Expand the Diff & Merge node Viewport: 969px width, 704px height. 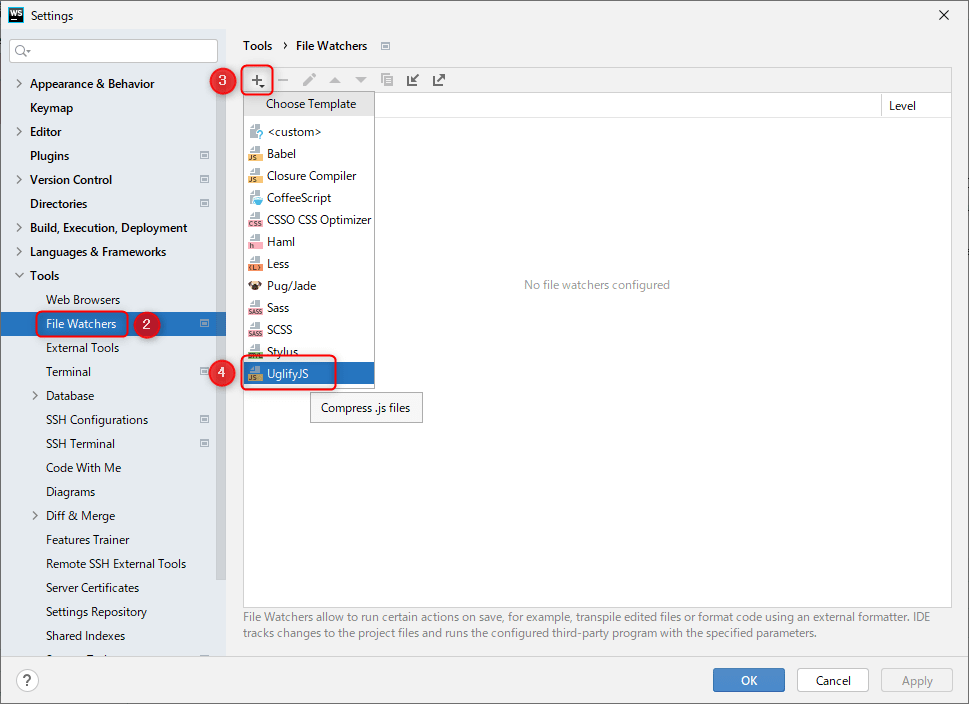click(35, 515)
